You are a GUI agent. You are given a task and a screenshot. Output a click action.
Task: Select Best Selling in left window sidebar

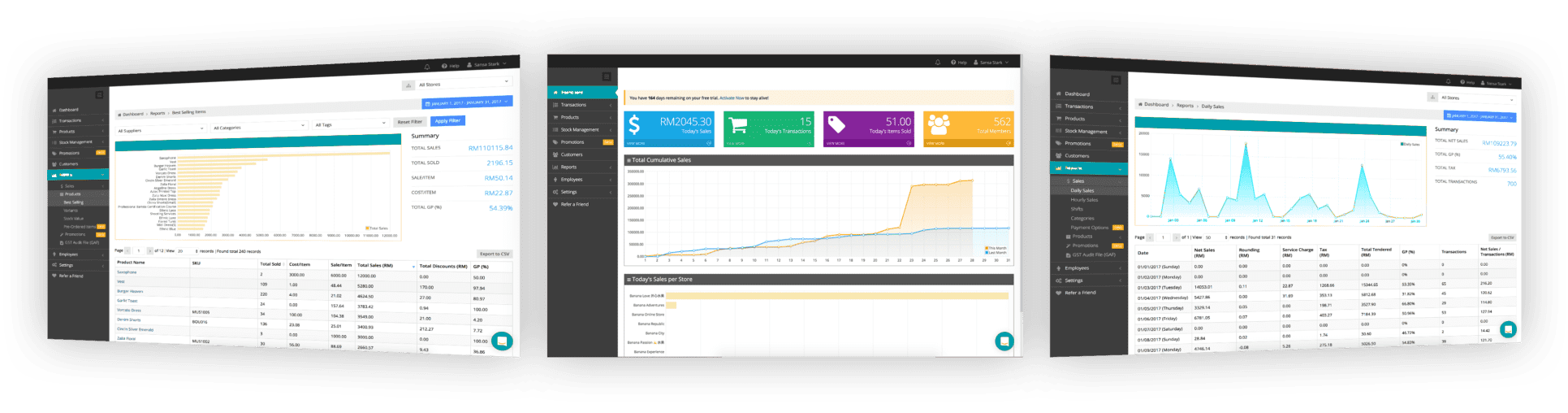click(73, 202)
